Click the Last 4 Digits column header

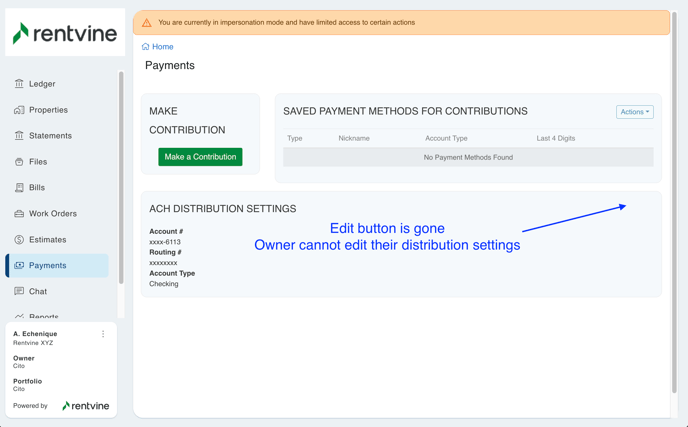click(x=555, y=138)
